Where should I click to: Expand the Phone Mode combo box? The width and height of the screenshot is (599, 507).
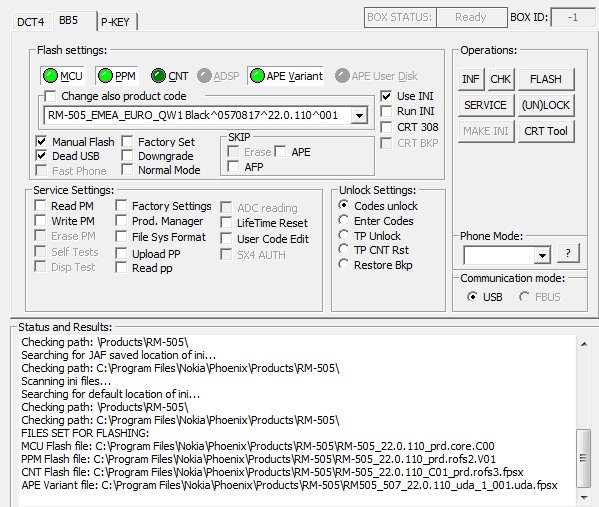click(542, 255)
